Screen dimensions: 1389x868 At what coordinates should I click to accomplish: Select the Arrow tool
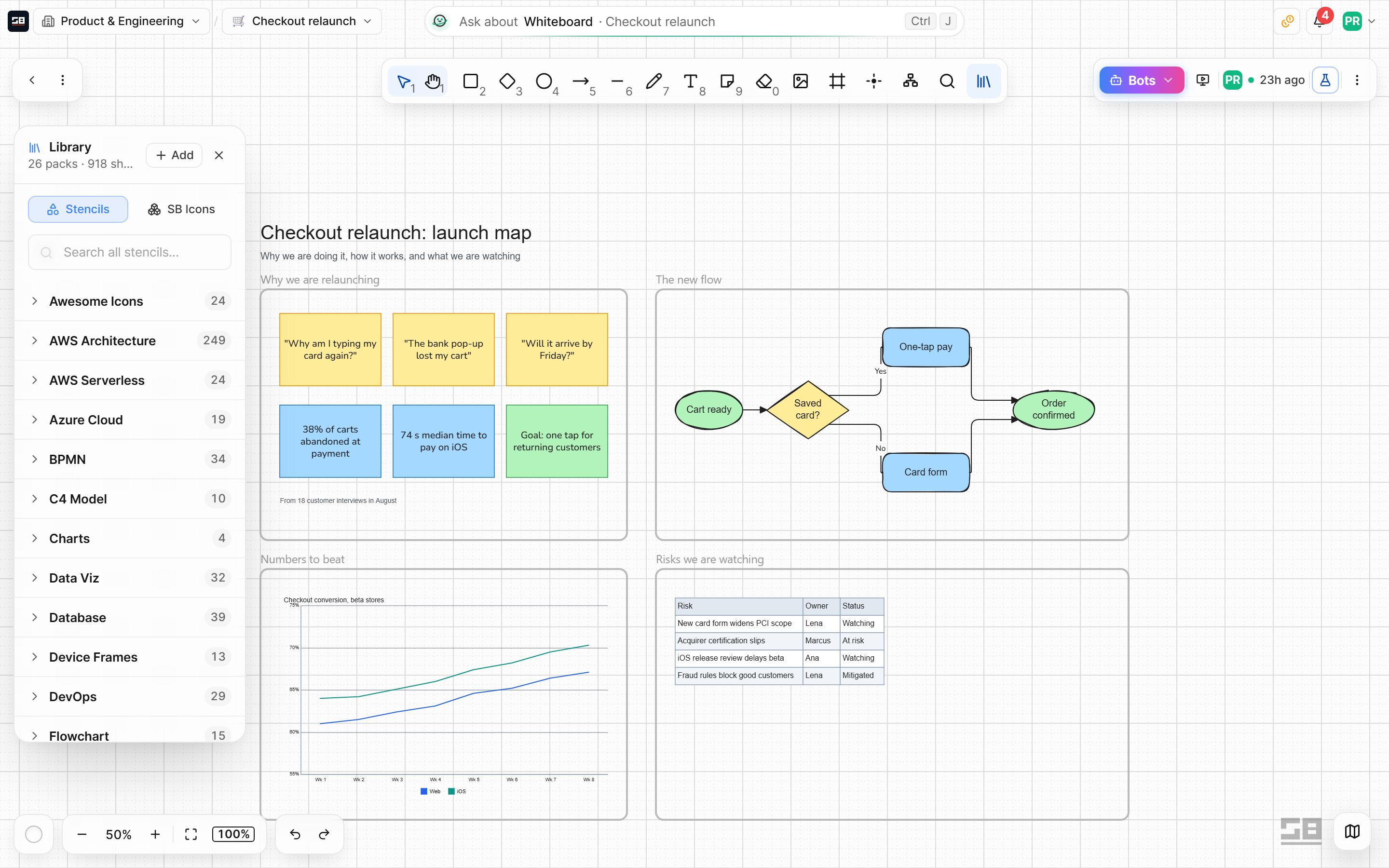(x=581, y=81)
